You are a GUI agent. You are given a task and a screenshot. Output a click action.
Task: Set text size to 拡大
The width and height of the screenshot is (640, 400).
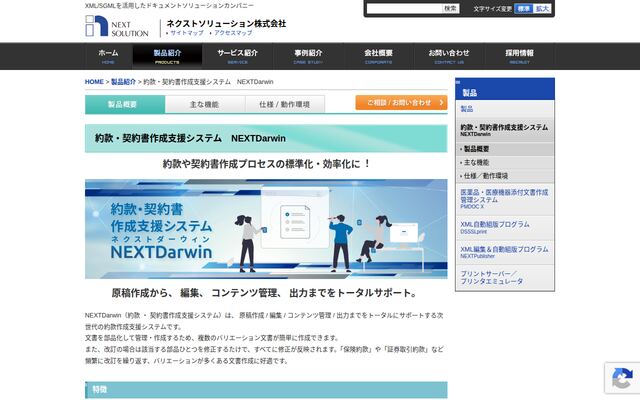tap(542, 9)
